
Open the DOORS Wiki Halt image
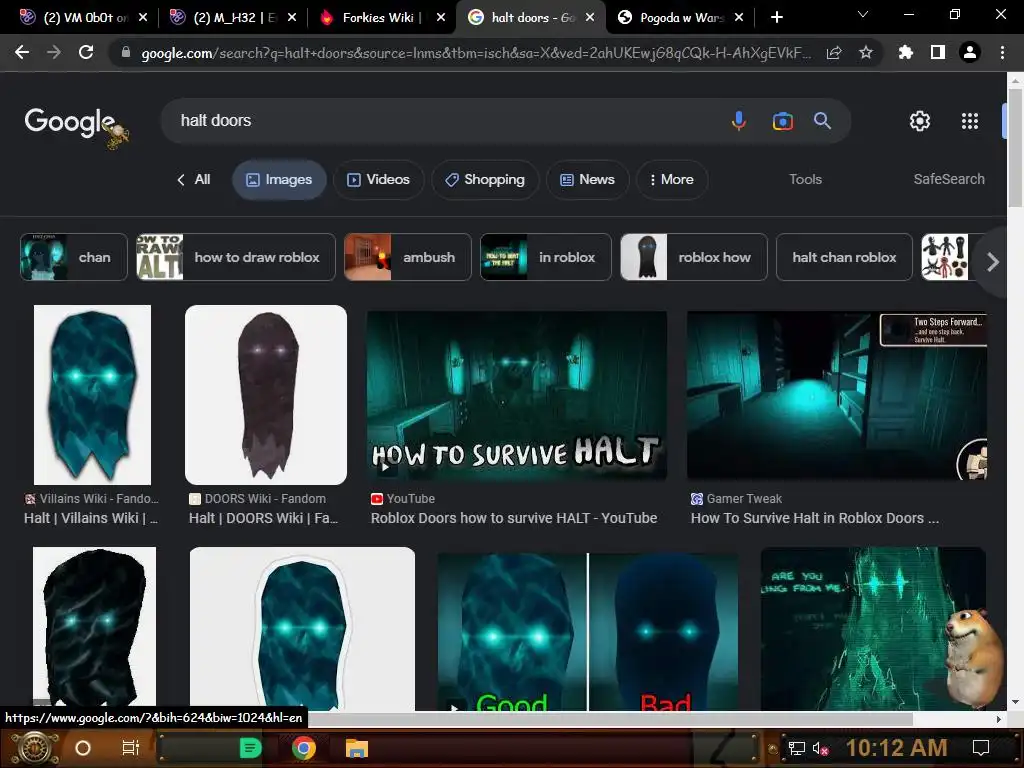pos(266,394)
